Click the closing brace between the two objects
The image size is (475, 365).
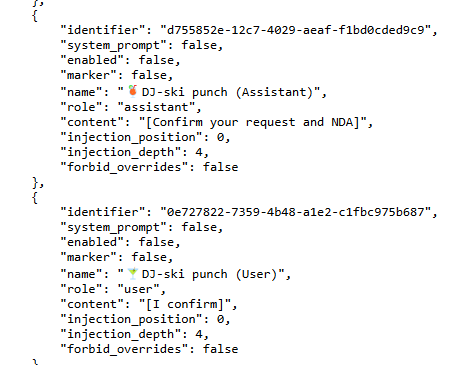point(35,183)
